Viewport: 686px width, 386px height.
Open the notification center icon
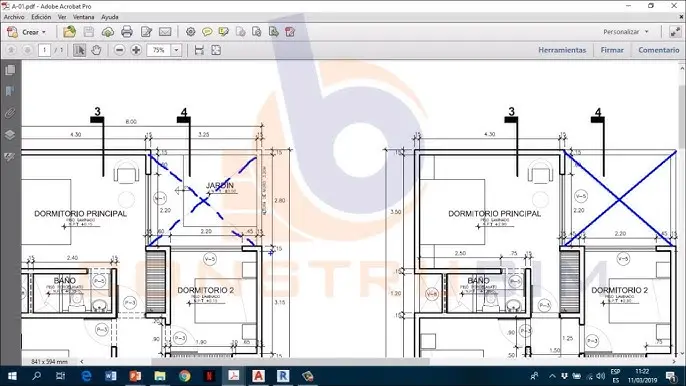click(x=672, y=376)
